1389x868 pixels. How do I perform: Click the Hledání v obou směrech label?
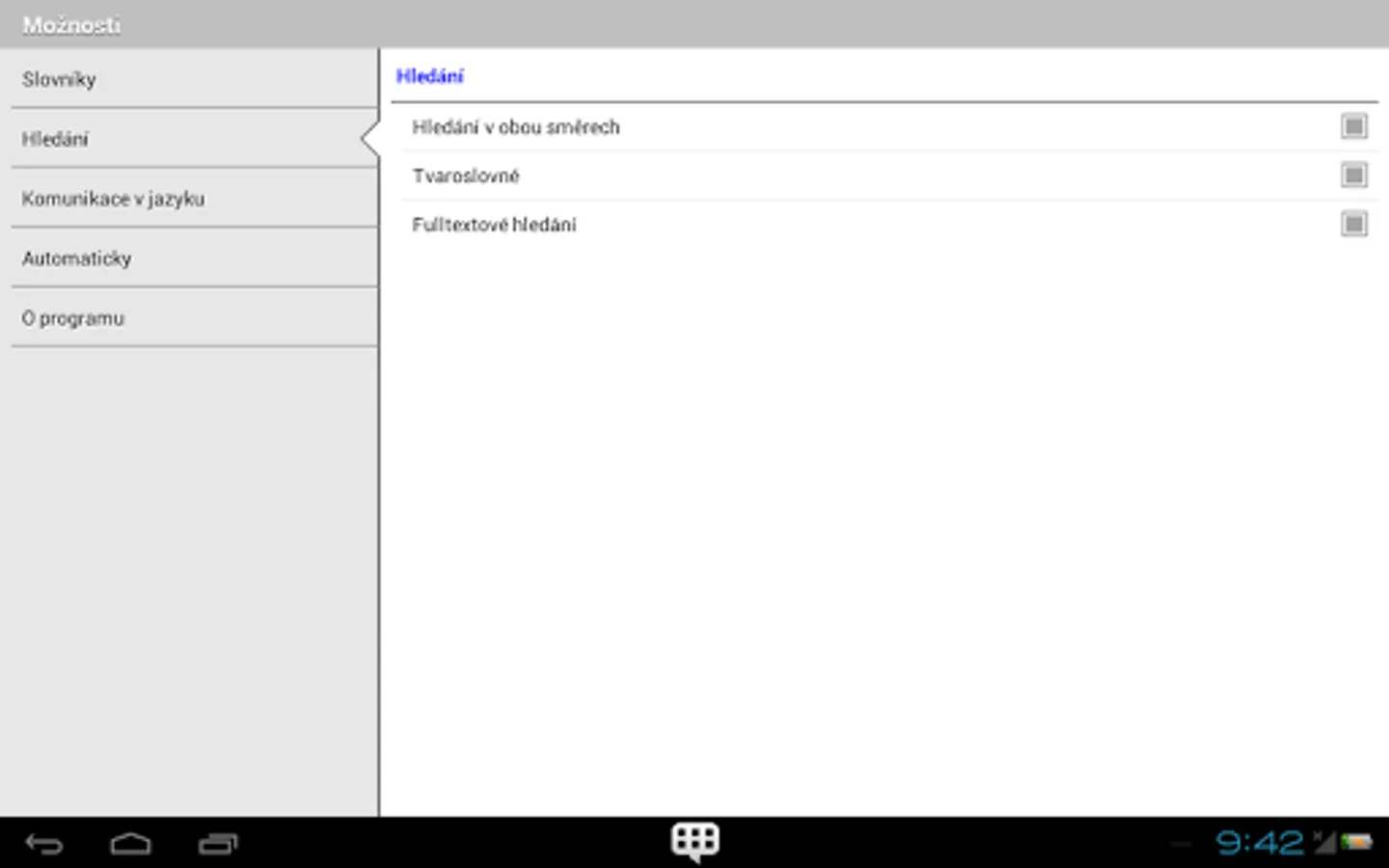point(516,127)
